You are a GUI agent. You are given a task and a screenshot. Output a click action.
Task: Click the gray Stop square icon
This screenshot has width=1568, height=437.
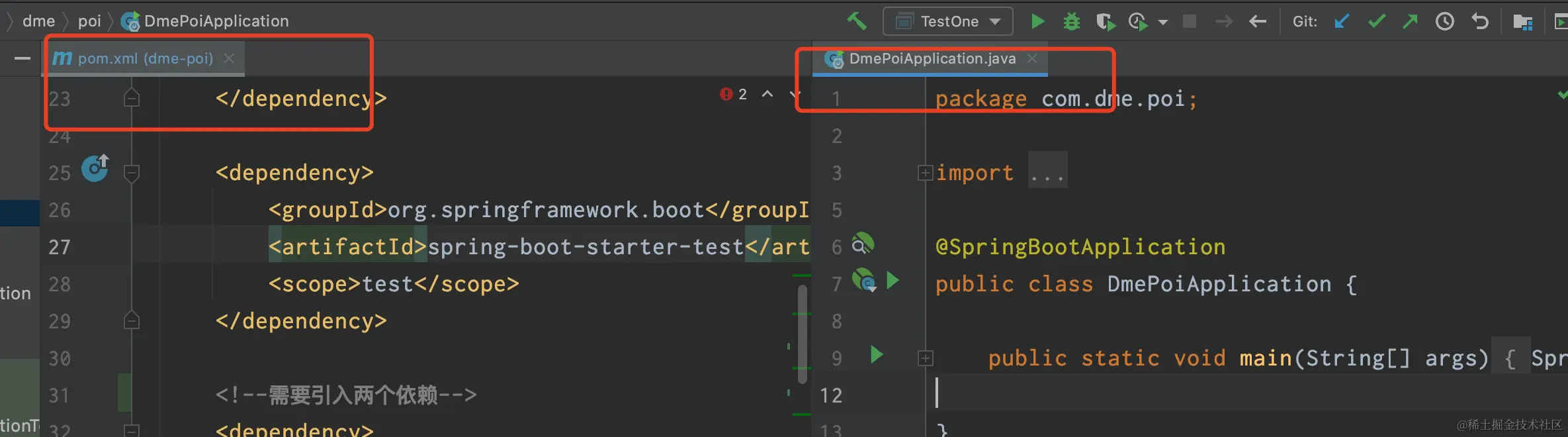[x=1190, y=21]
